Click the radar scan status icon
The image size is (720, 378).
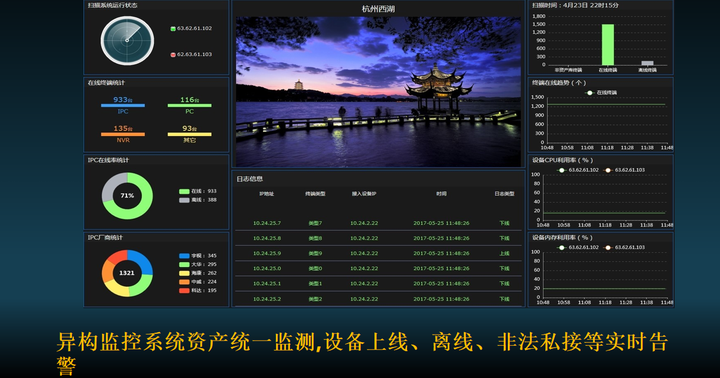127,40
